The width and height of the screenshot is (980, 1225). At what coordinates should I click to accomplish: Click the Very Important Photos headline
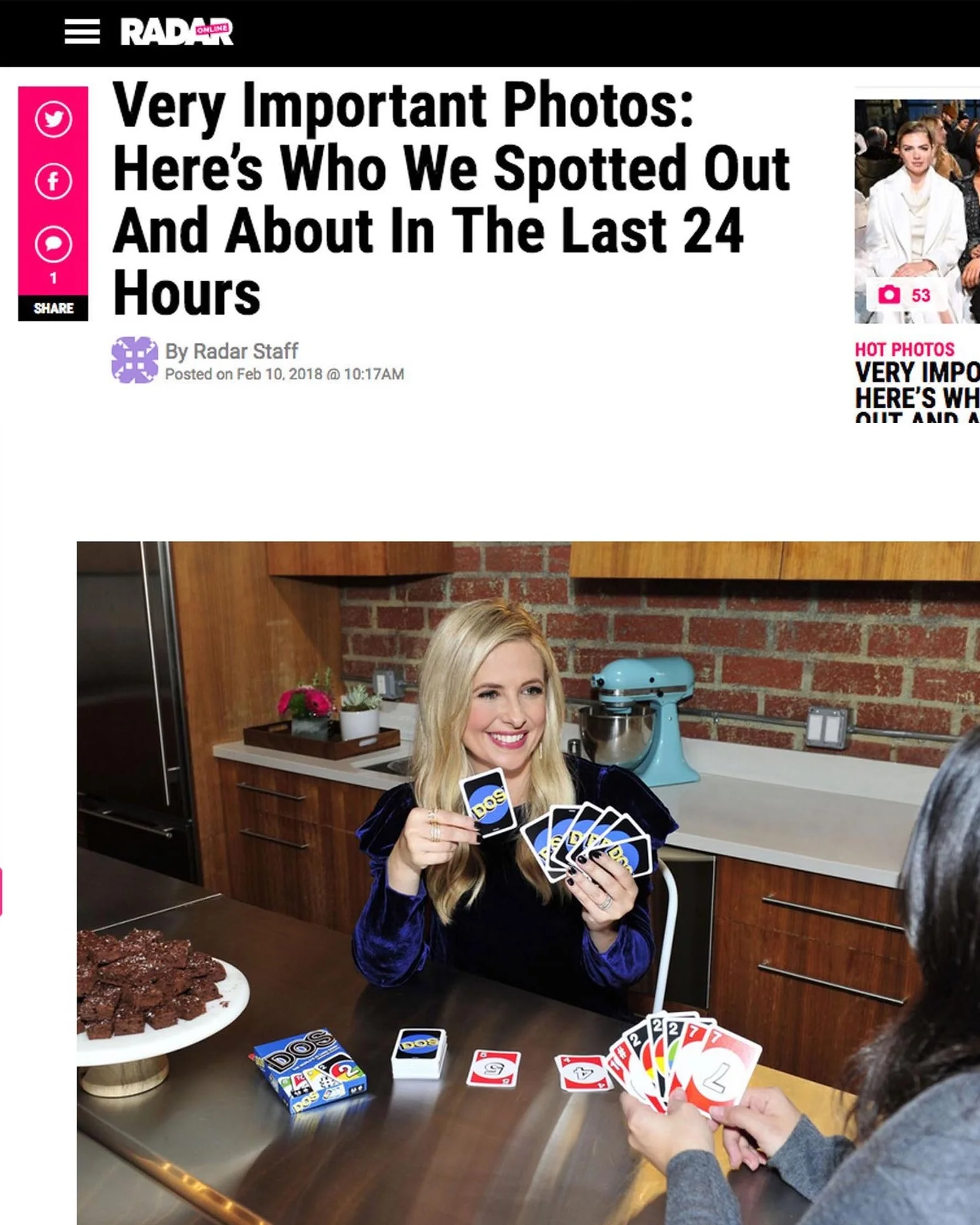pos(451,199)
